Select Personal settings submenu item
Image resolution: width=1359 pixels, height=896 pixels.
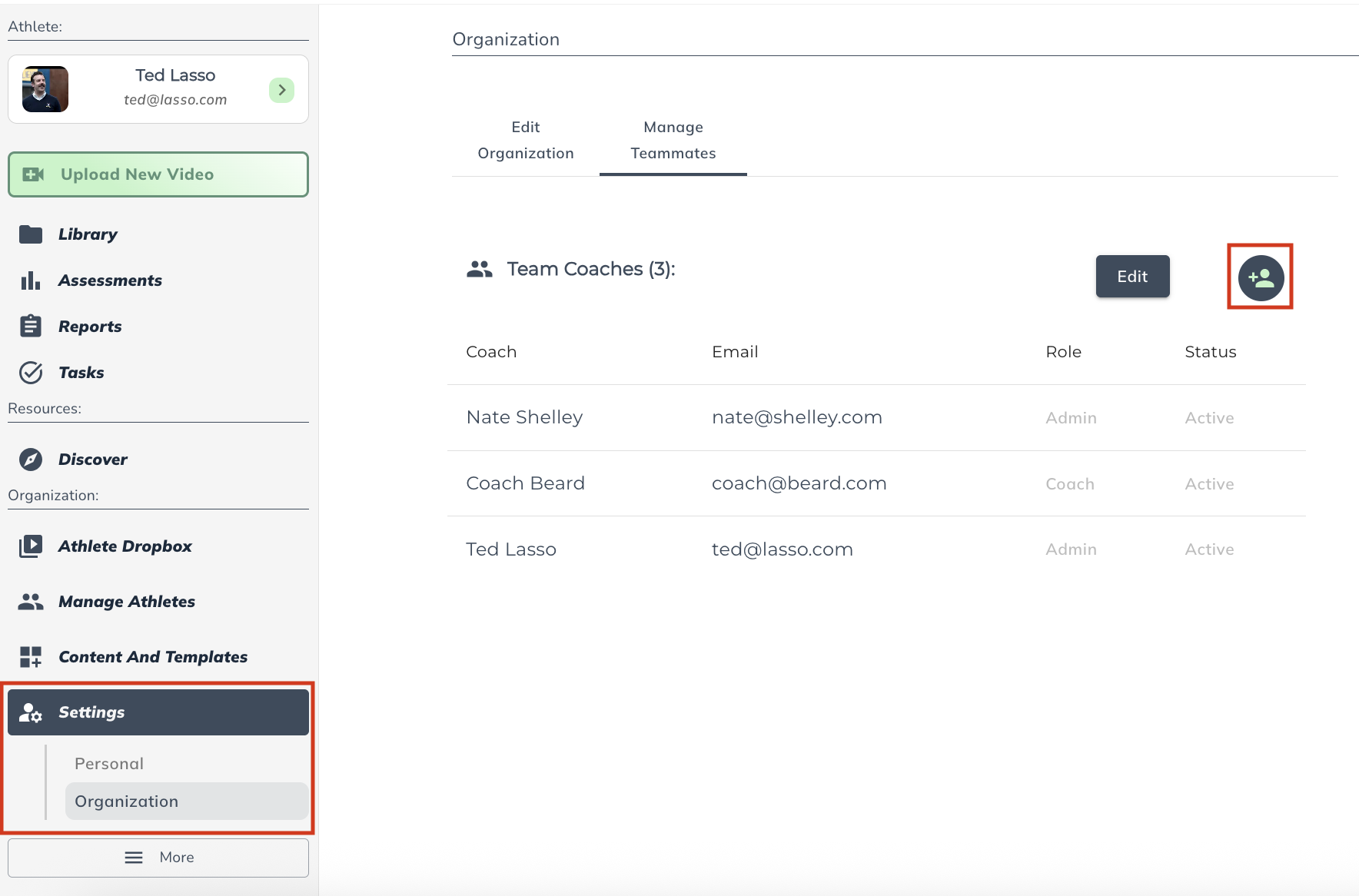(109, 764)
